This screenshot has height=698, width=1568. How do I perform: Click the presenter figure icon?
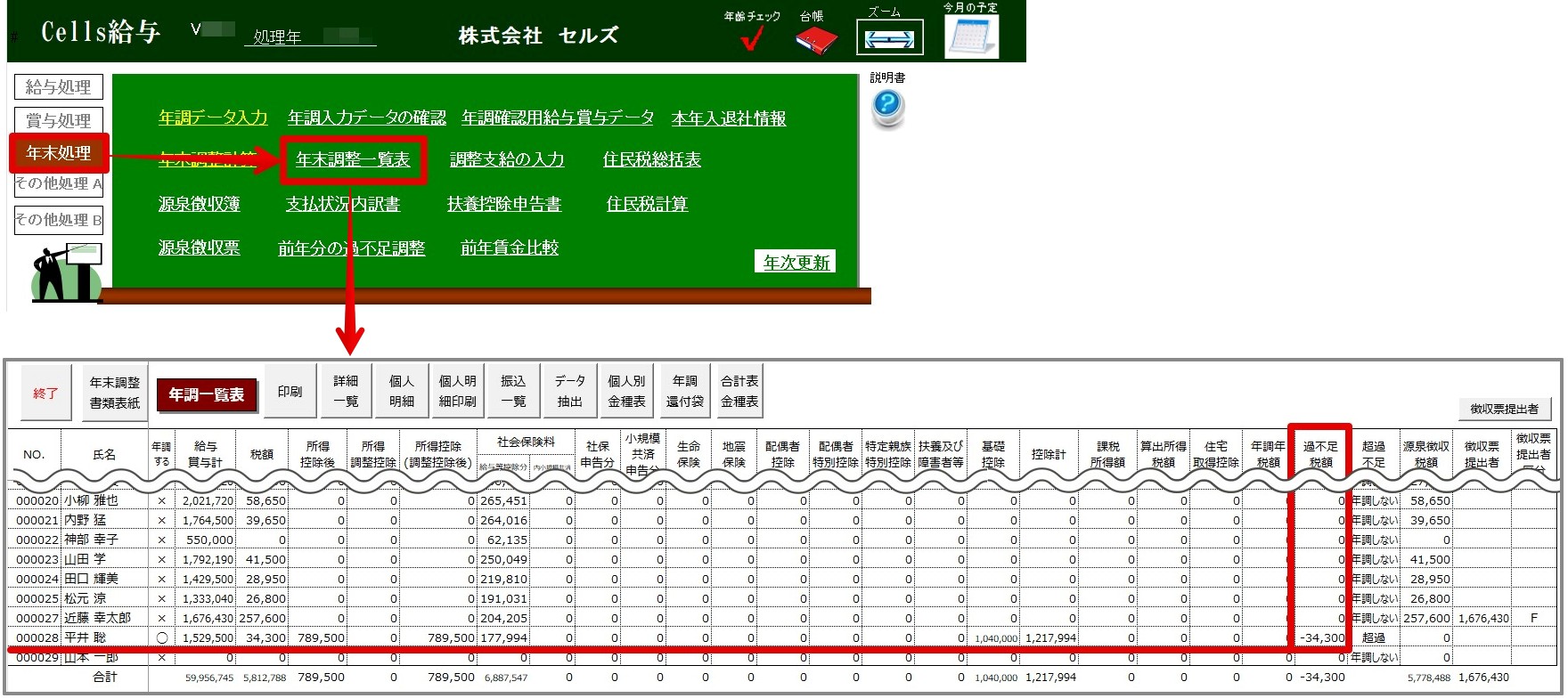[66, 272]
